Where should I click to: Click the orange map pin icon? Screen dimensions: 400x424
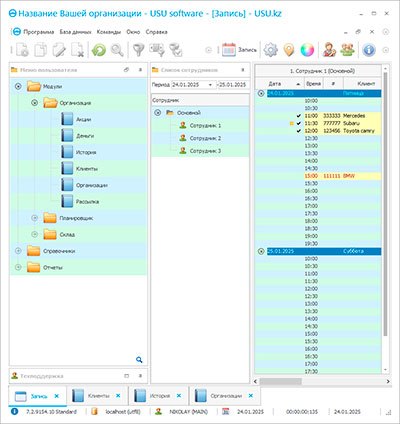pos(289,50)
